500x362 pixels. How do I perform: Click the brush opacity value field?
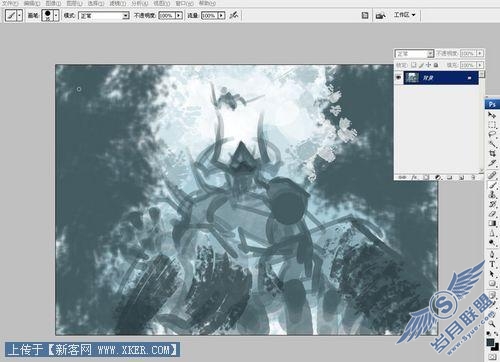[x=167, y=16]
